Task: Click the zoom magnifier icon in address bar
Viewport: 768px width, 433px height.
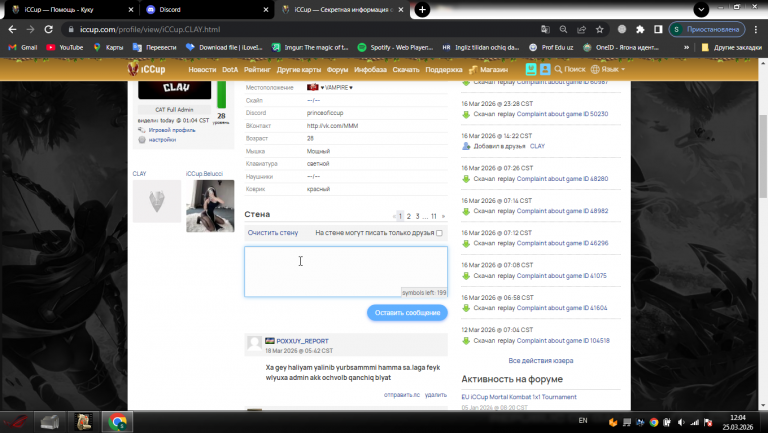Action: click(x=563, y=29)
